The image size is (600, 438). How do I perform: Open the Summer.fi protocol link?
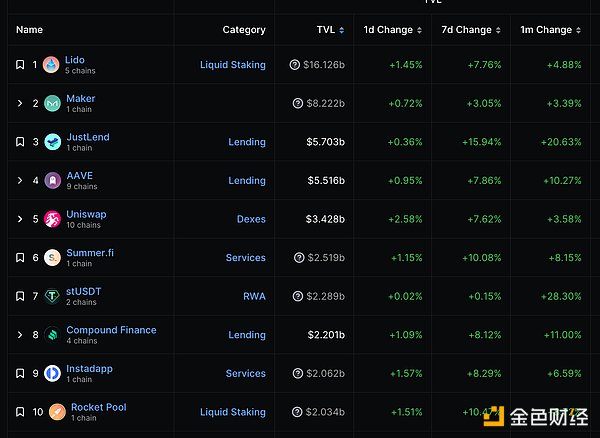[x=90, y=253]
